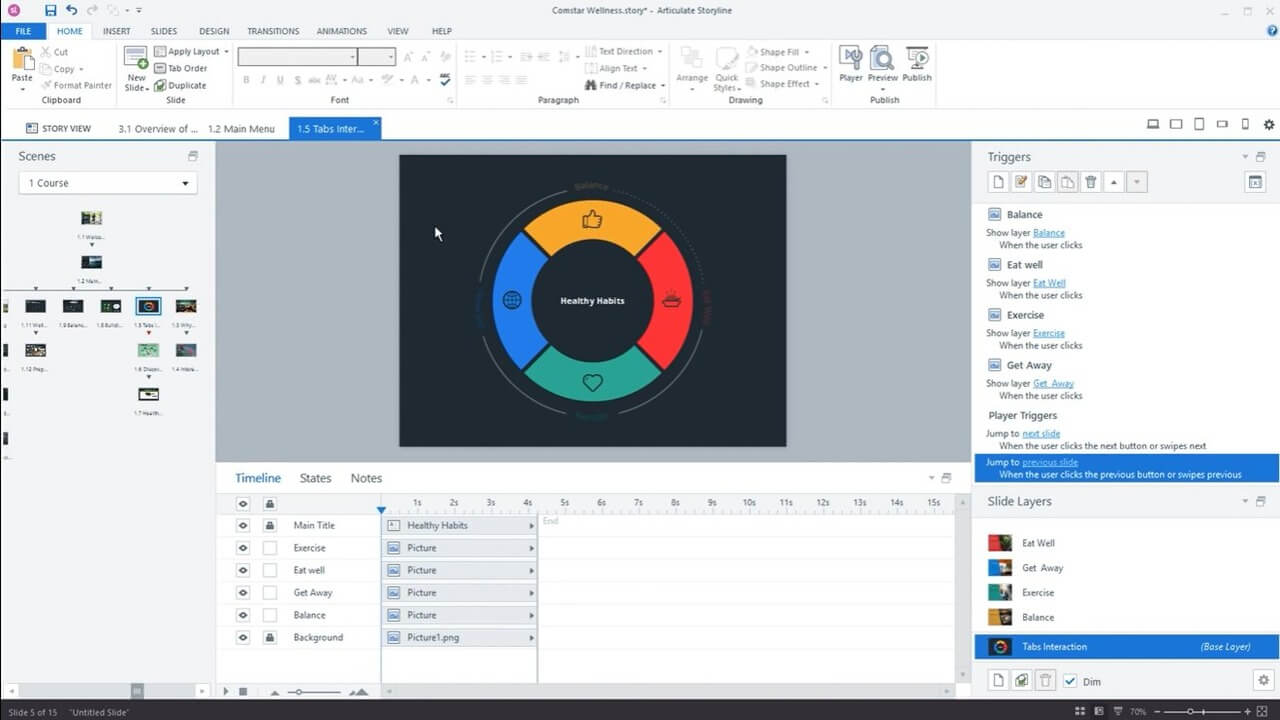Expand the Picture1.png timeline bar arrow
1280x720 pixels.
(x=531, y=637)
